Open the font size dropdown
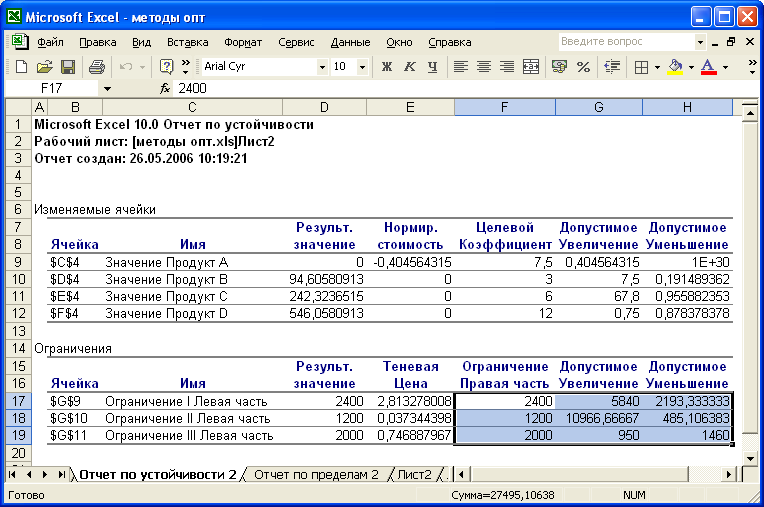This screenshot has width=764, height=507. pyautogui.click(x=362, y=67)
